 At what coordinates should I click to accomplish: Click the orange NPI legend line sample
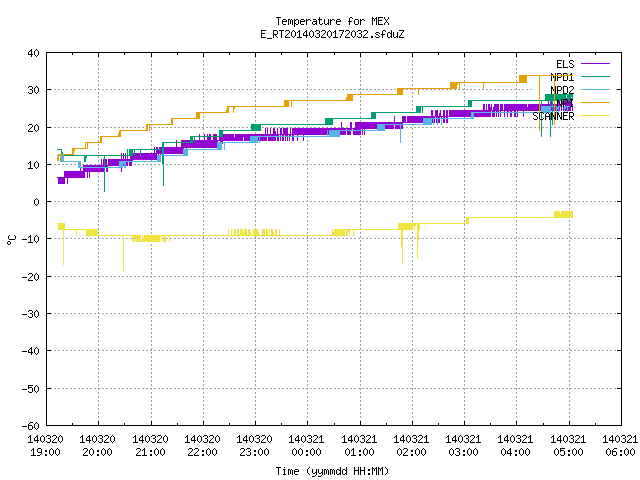[595, 102]
